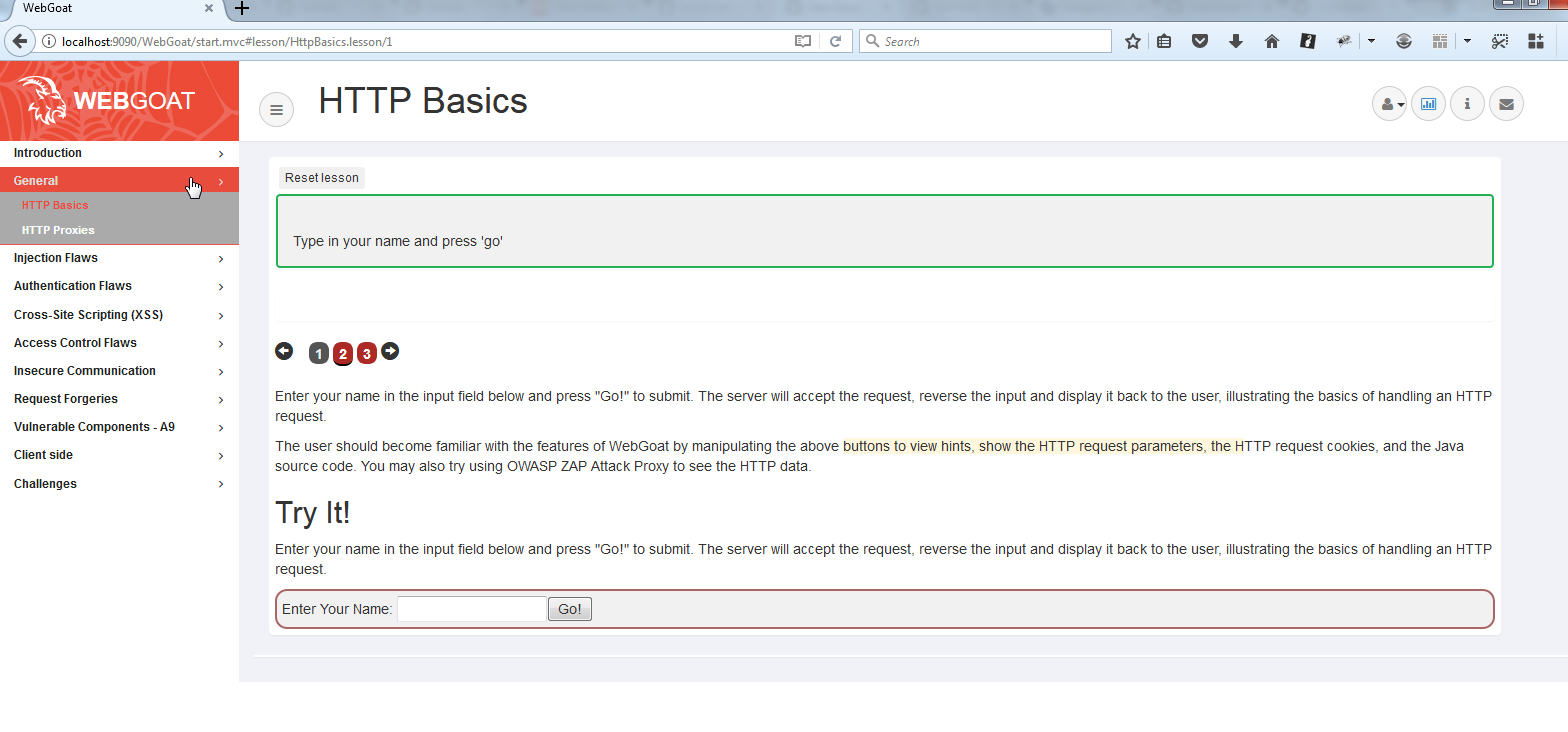Open lesson page 1
1568x732 pixels.
point(319,354)
